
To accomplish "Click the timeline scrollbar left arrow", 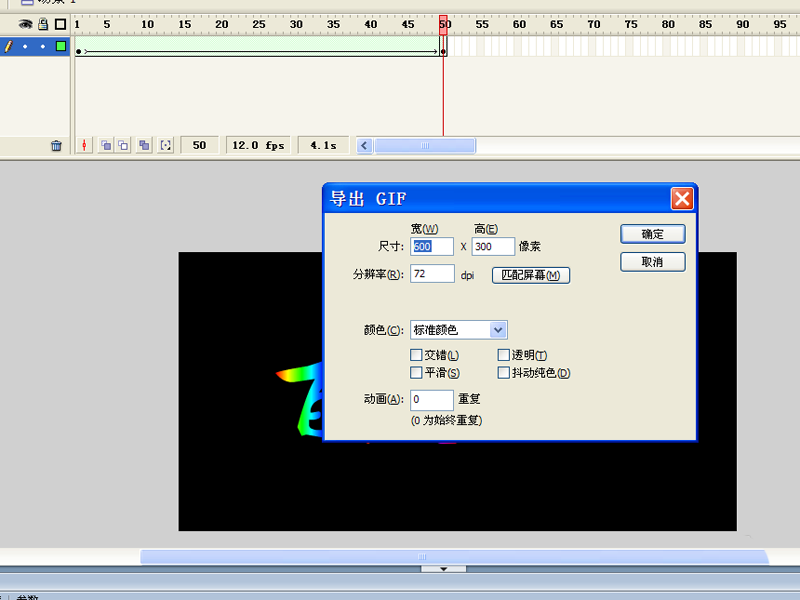I will pos(364,146).
